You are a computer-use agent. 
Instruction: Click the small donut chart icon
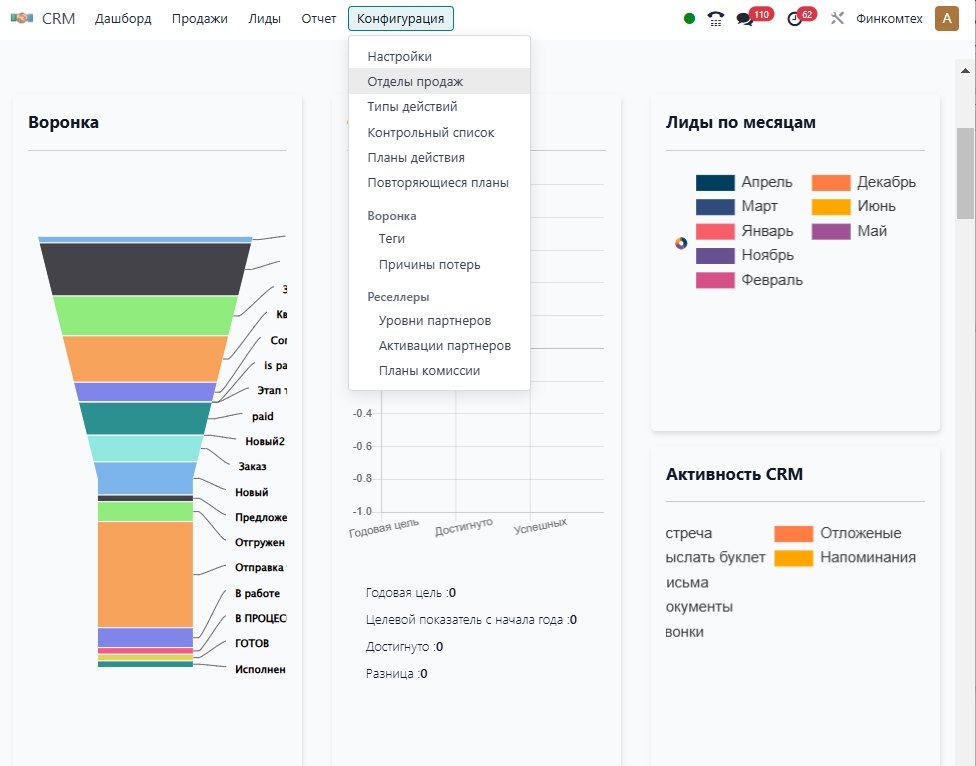[x=681, y=243]
